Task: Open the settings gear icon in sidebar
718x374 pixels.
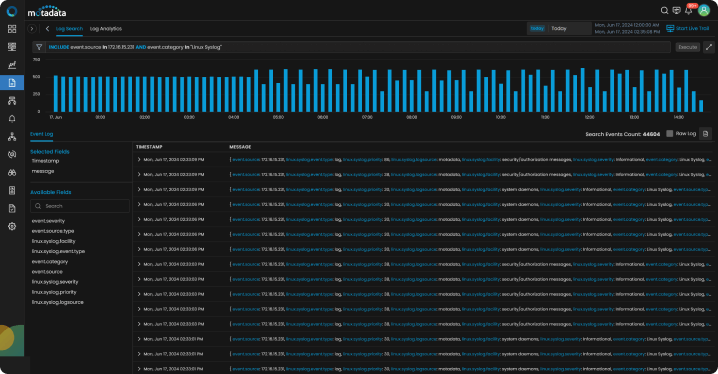Action: [12, 226]
